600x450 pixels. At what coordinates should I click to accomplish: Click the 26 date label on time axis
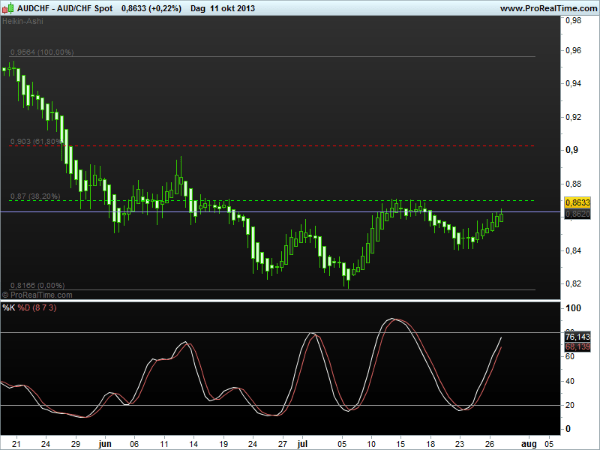click(489, 444)
